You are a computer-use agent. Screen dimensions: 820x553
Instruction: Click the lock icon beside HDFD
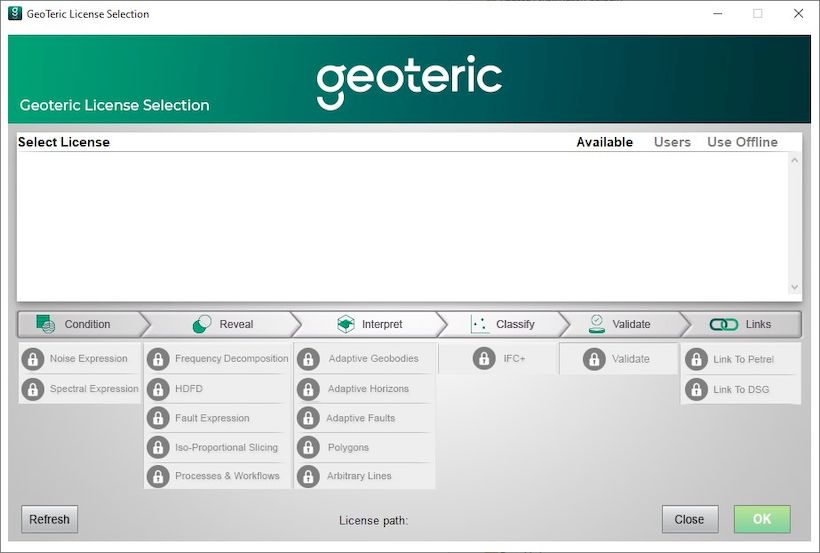[158, 389]
